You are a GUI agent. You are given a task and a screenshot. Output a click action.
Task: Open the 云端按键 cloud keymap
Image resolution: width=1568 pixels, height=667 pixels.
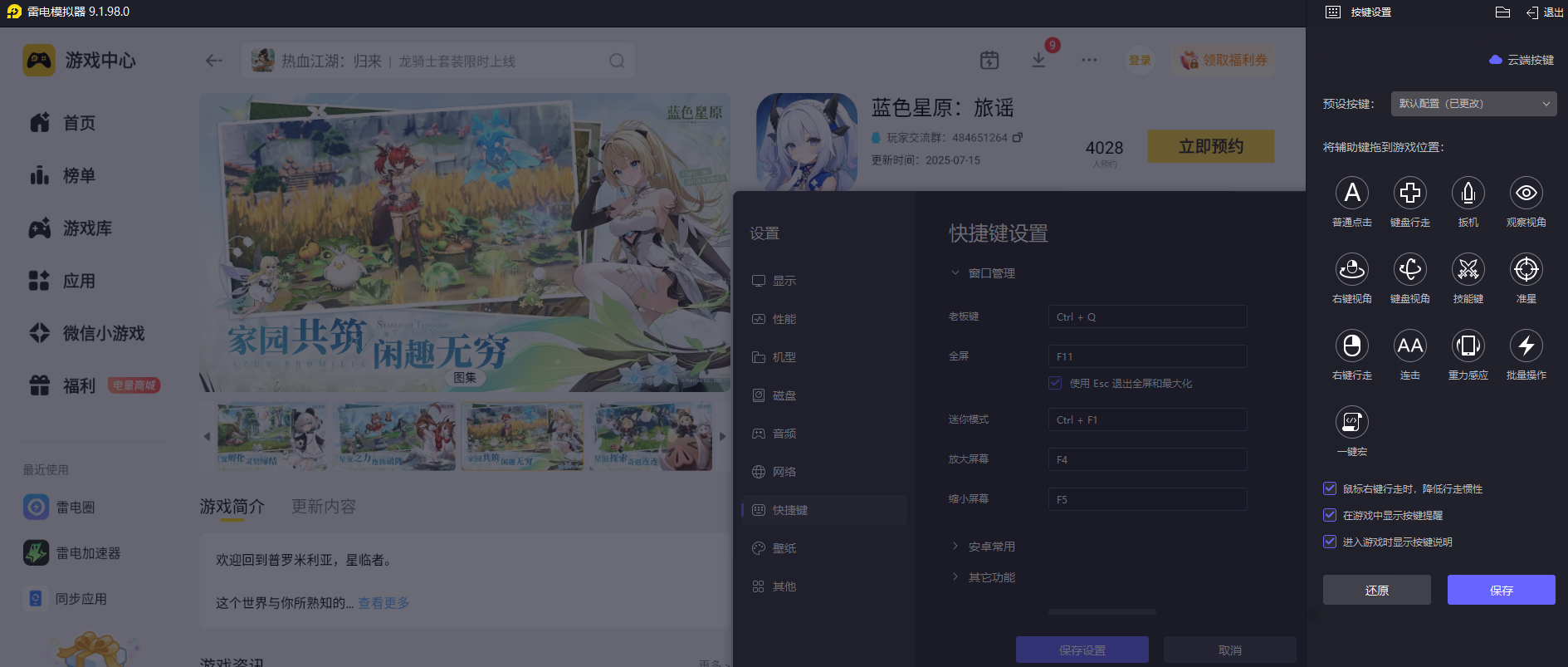tap(1522, 60)
